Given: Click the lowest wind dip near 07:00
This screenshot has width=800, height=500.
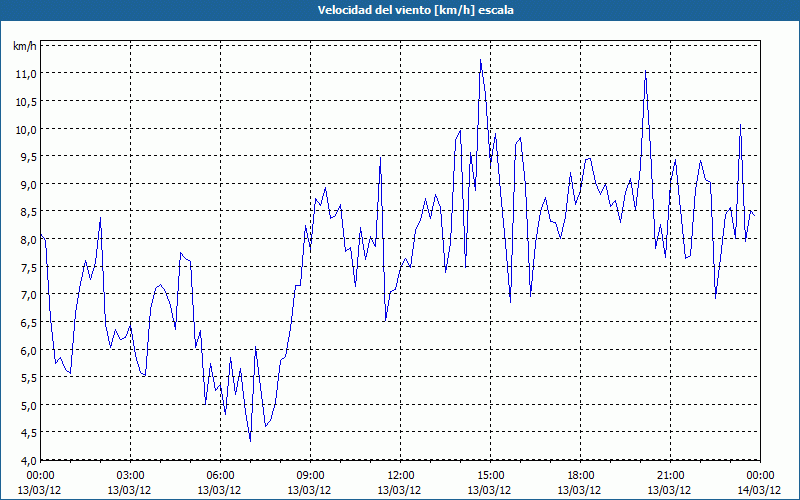Looking at the screenshot, I should [250, 441].
